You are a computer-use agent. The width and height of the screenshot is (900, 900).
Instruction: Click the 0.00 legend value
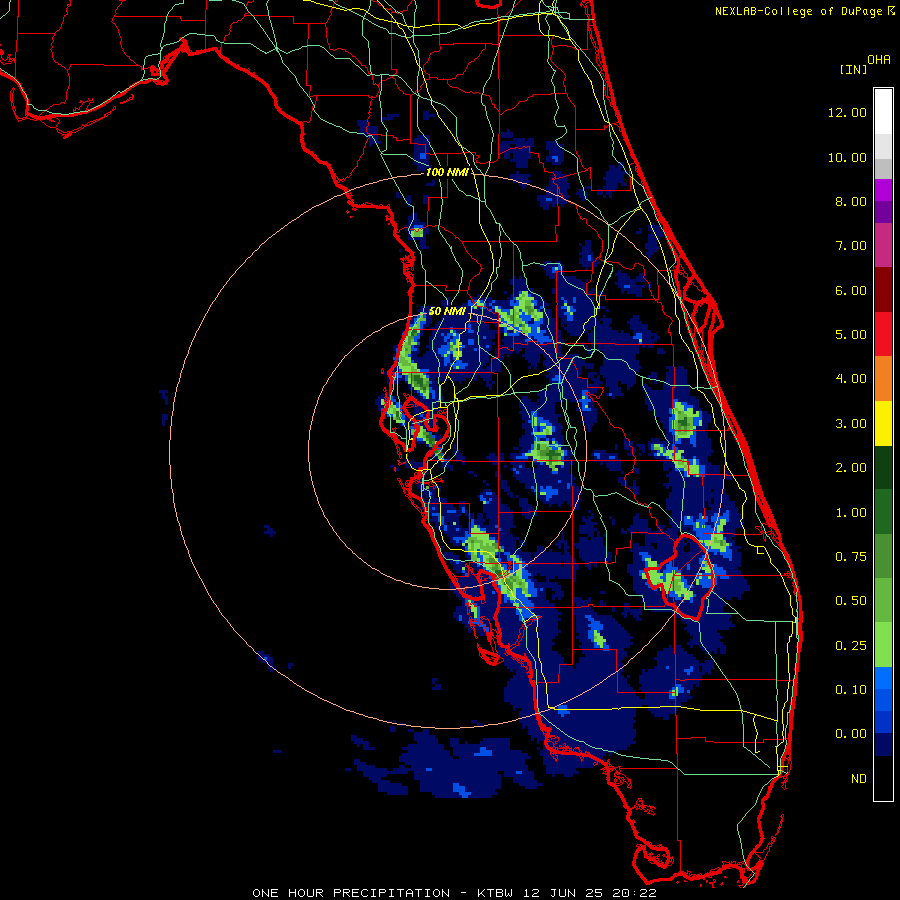(x=851, y=734)
